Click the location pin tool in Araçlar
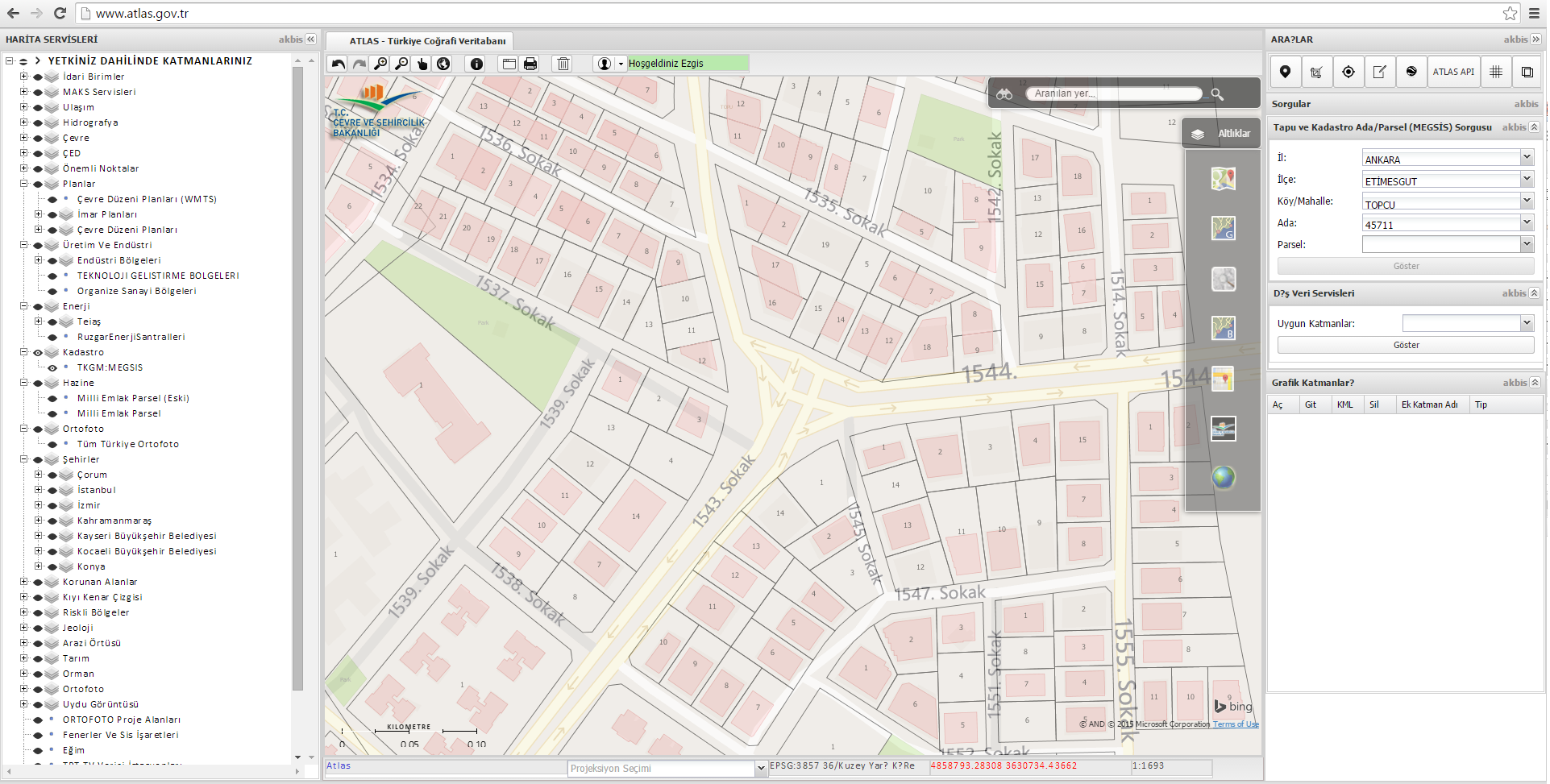 click(1286, 72)
